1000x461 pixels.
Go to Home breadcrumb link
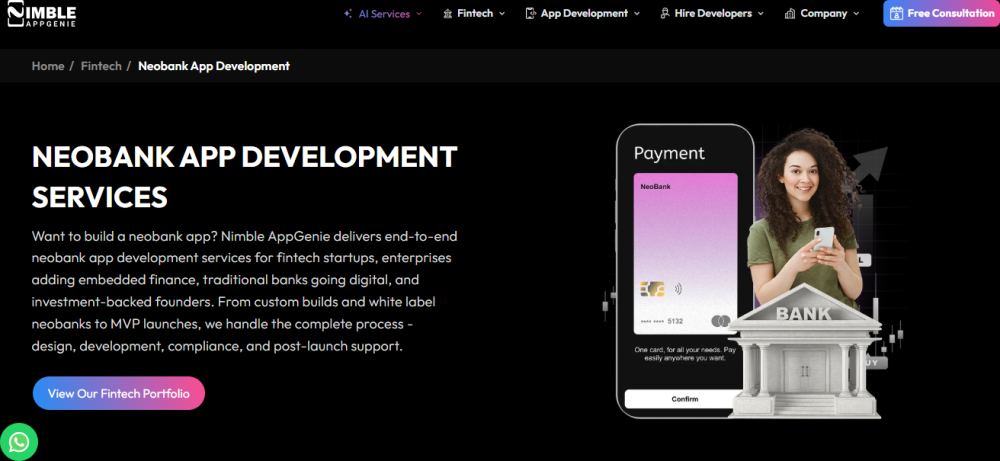[x=48, y=66]
